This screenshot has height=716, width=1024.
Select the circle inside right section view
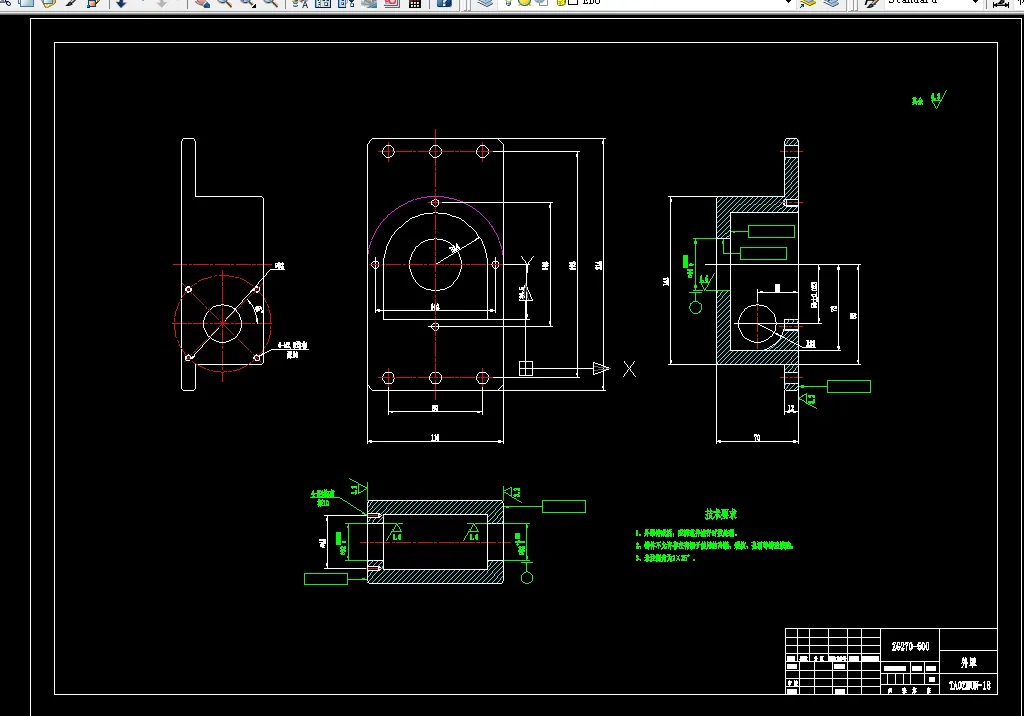click(757, 324)
